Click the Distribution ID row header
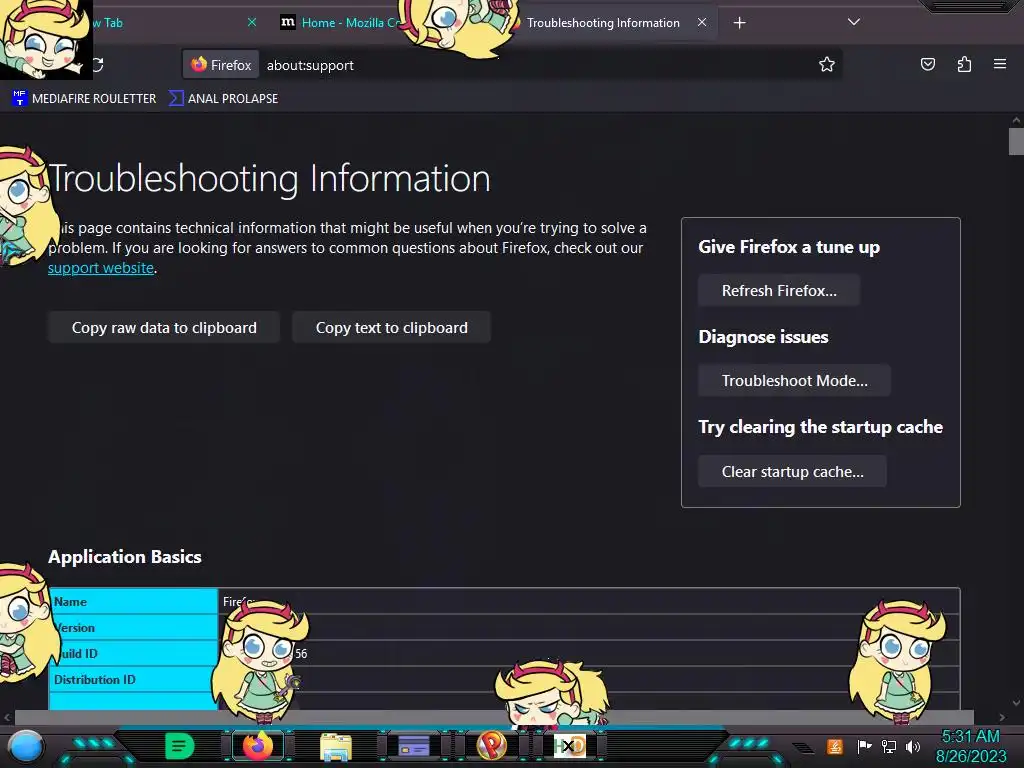Screen dimensions: 1024x768 click(x=133, y=680)
